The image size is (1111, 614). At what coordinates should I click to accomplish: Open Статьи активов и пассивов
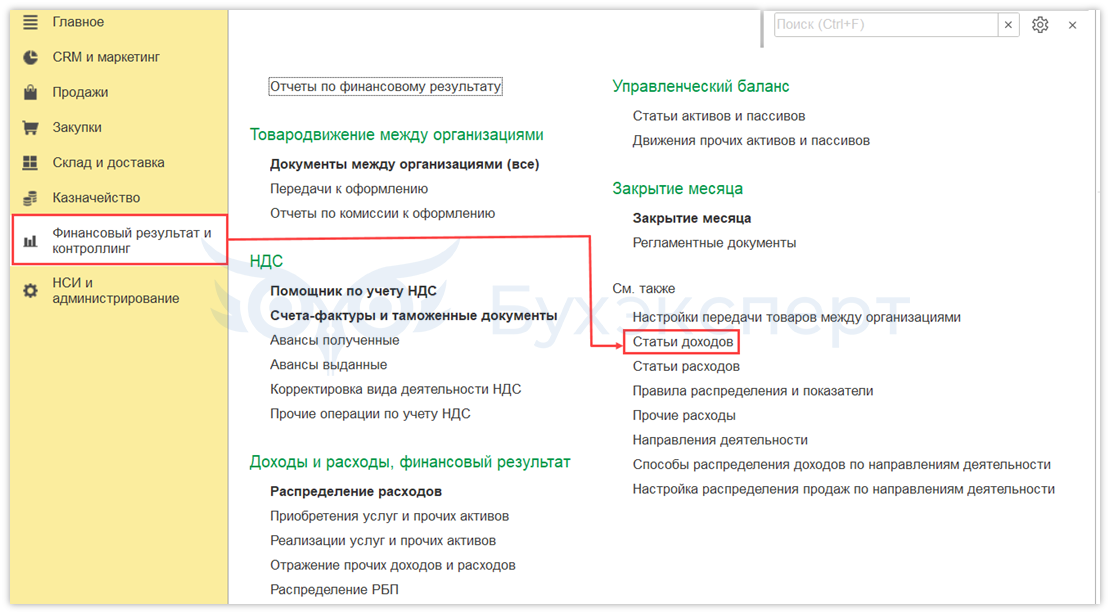pos(719,116)
